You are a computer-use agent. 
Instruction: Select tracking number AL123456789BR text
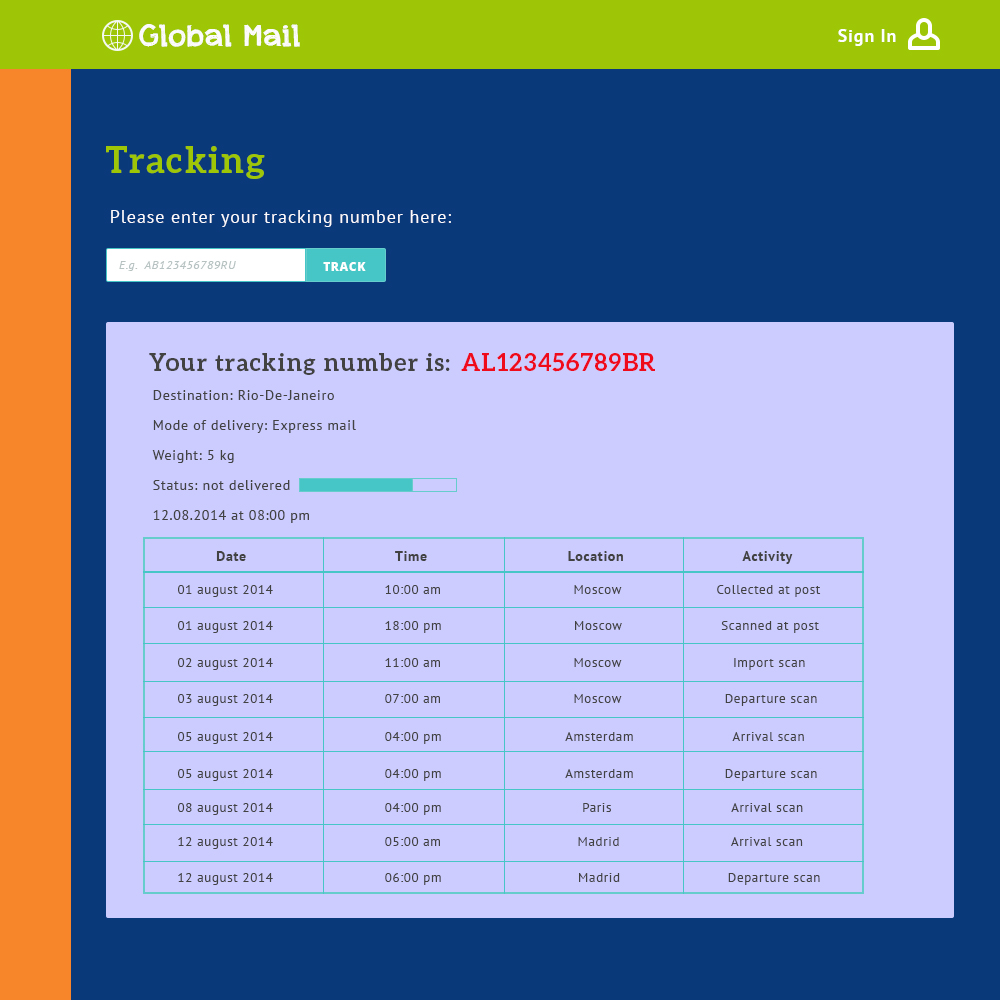[558, 363]
